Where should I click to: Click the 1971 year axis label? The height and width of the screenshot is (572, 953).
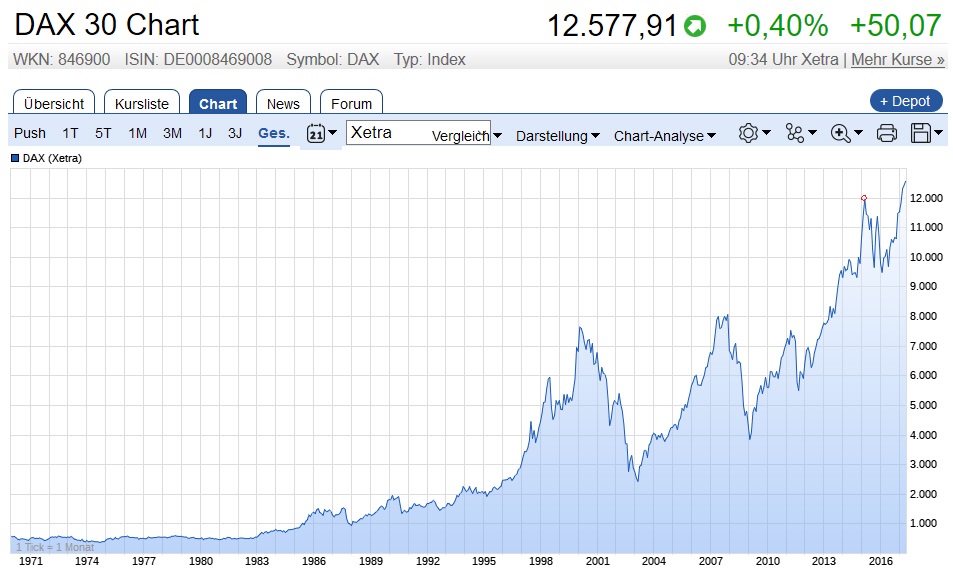coord(31,561)
